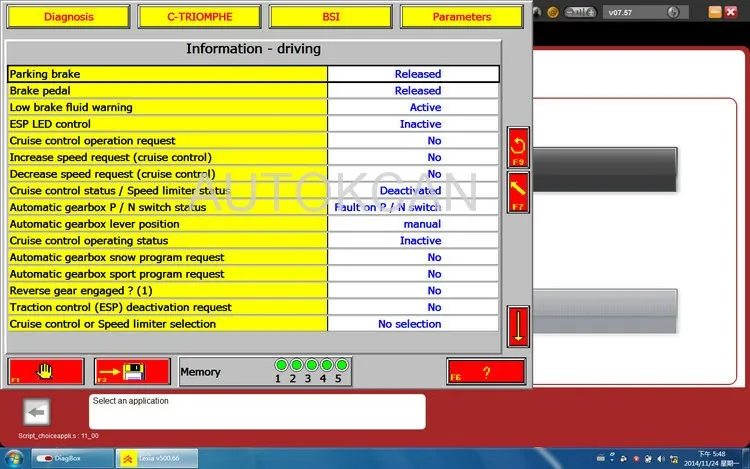750x469 pixels.
Task: Select memory indicator 5
Action: (342, 365)
